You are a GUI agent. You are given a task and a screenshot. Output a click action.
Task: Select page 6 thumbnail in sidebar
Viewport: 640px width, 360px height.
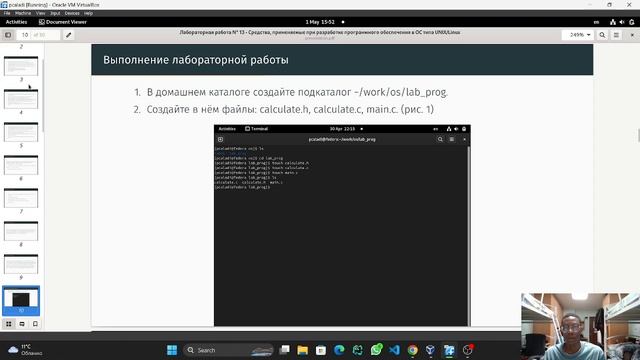21,165
